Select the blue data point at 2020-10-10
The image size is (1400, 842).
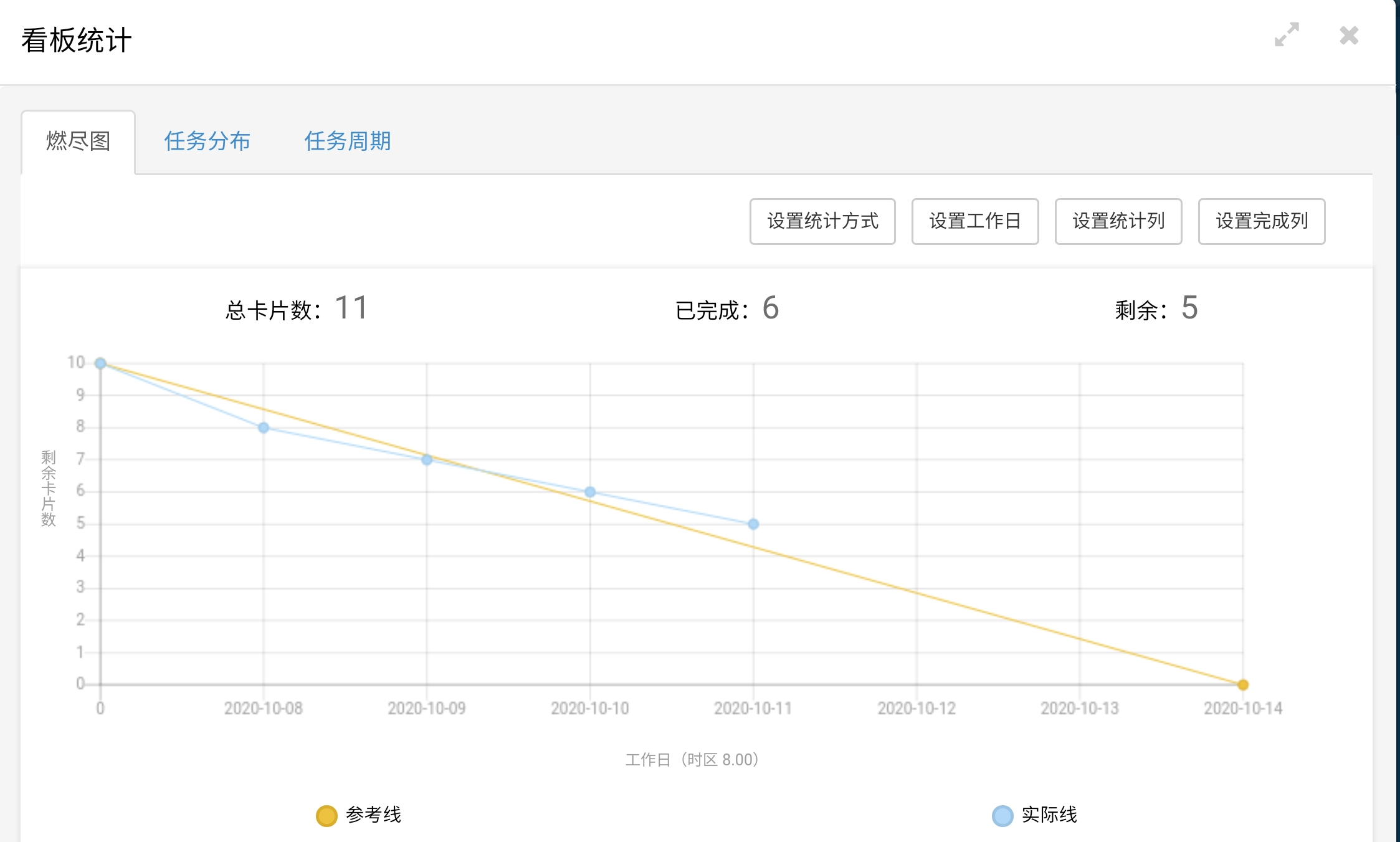(x=590, y=492)
